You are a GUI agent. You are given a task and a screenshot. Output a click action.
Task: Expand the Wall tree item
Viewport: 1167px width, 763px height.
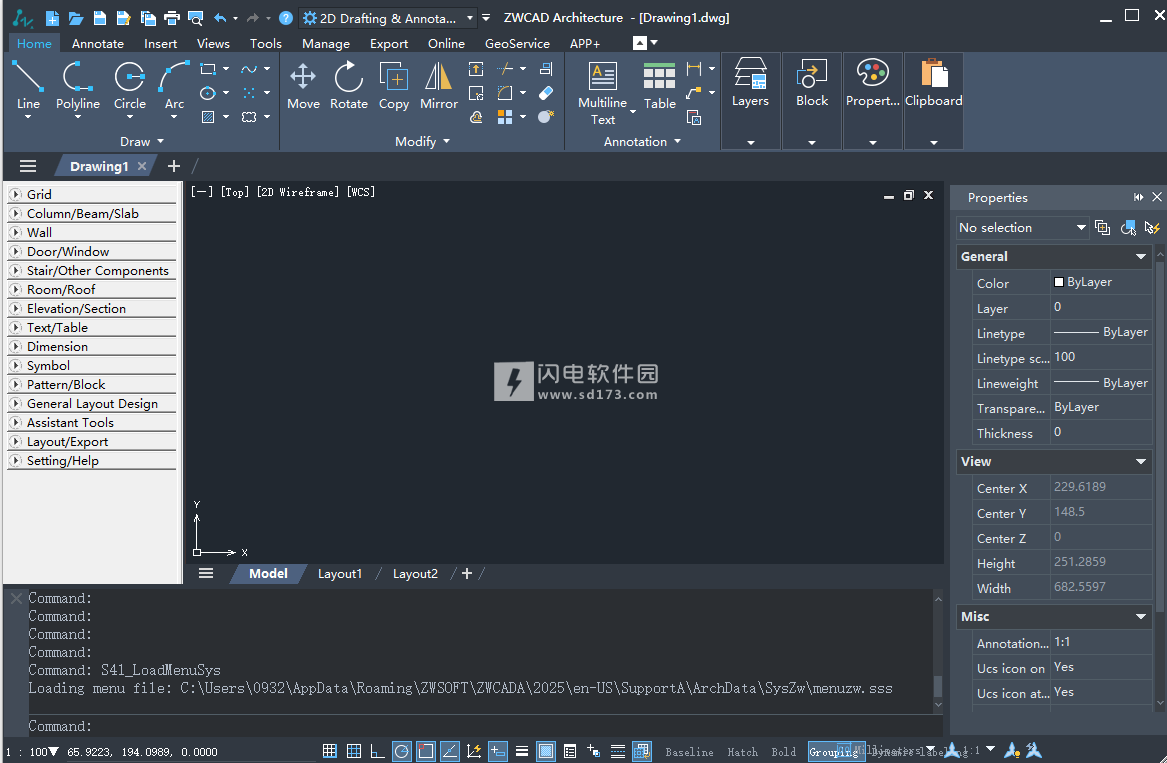point(15,232)
